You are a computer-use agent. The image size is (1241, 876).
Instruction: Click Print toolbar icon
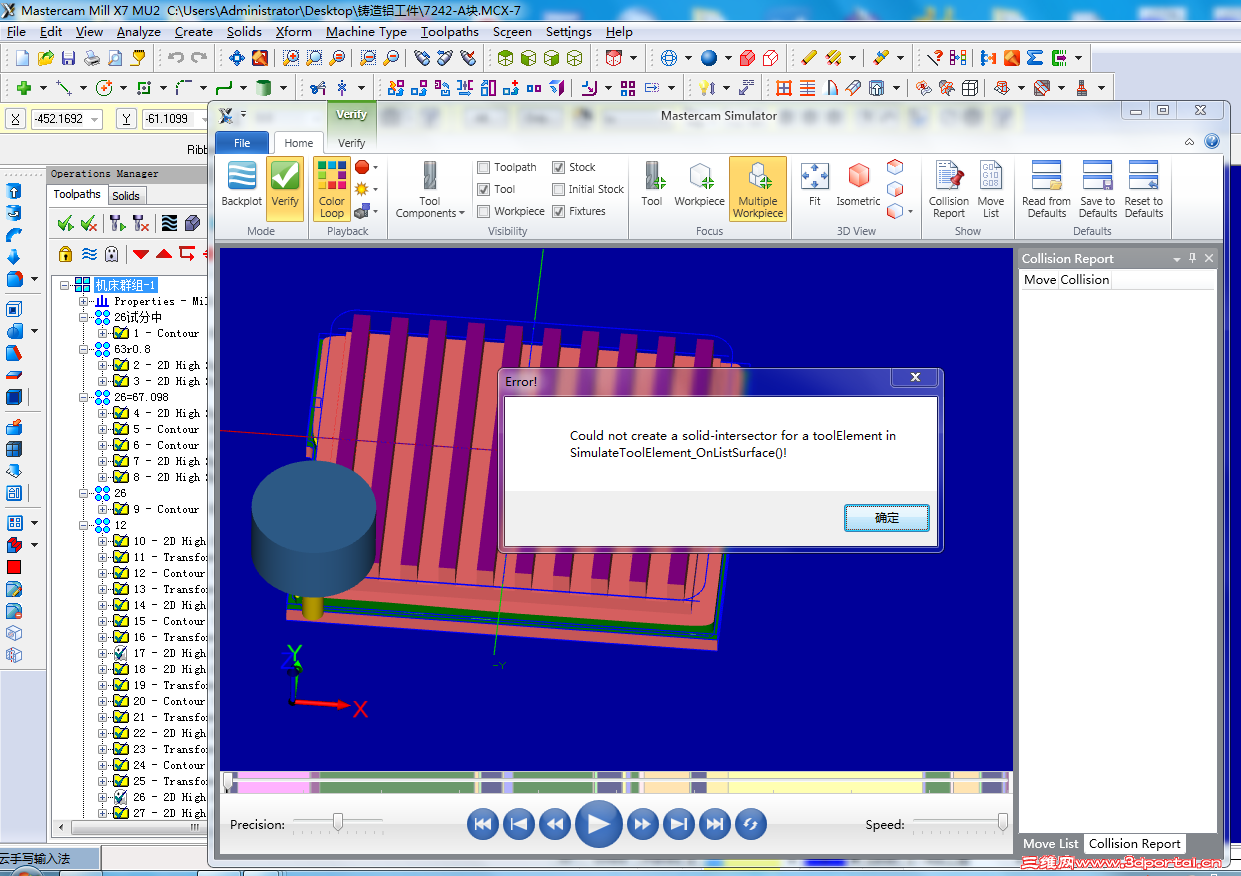point(91,58)
